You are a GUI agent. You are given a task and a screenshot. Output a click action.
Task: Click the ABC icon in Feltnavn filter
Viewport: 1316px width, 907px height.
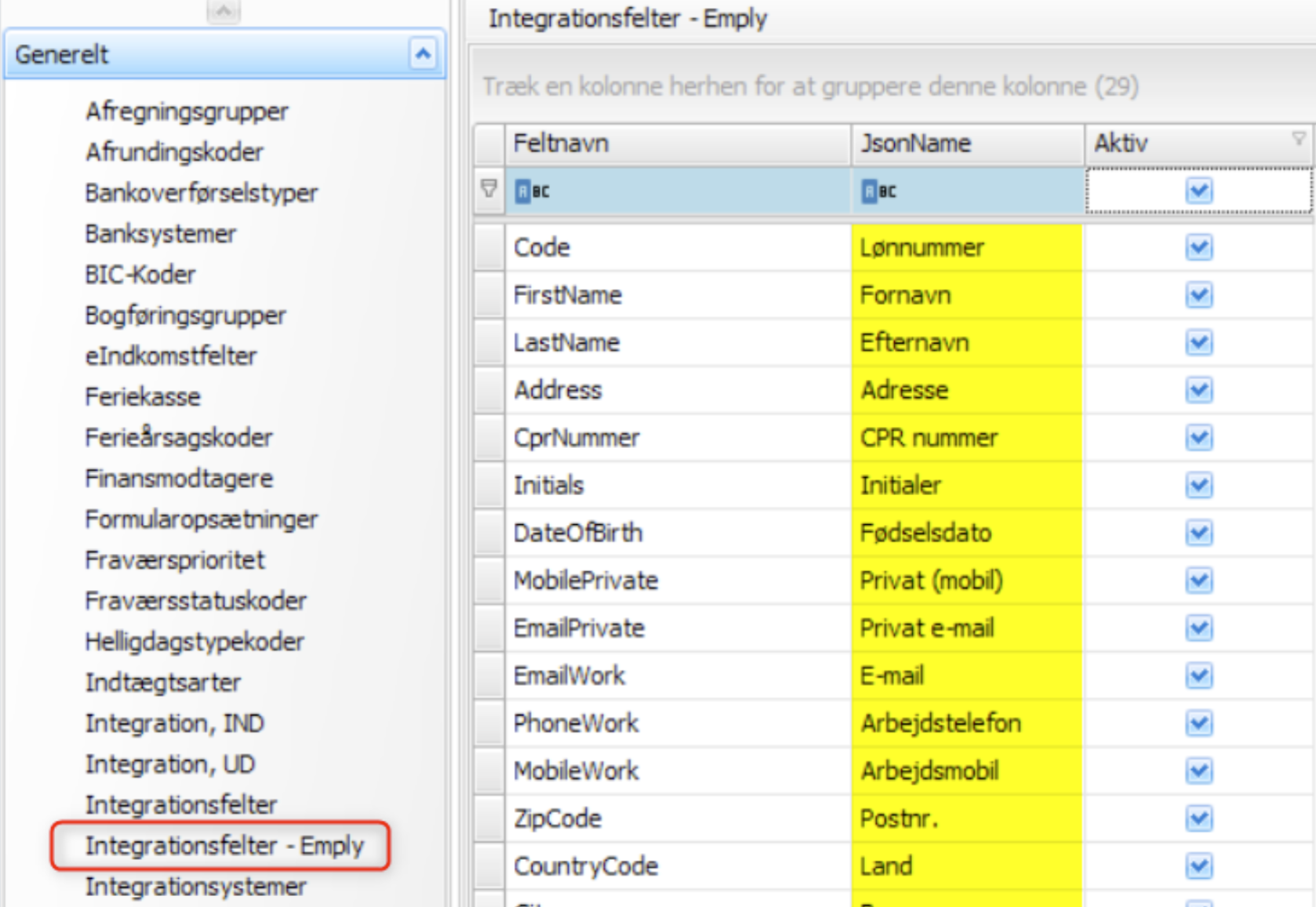532,191
